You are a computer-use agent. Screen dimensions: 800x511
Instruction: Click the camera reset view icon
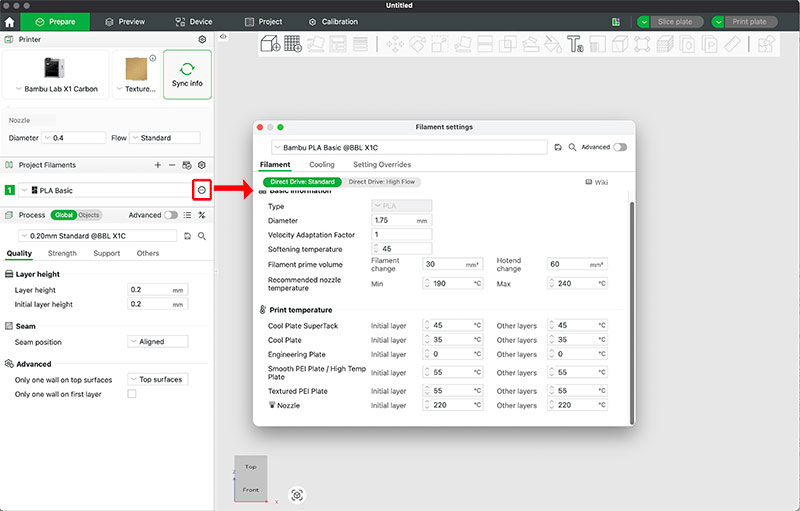tap(297, 495)
